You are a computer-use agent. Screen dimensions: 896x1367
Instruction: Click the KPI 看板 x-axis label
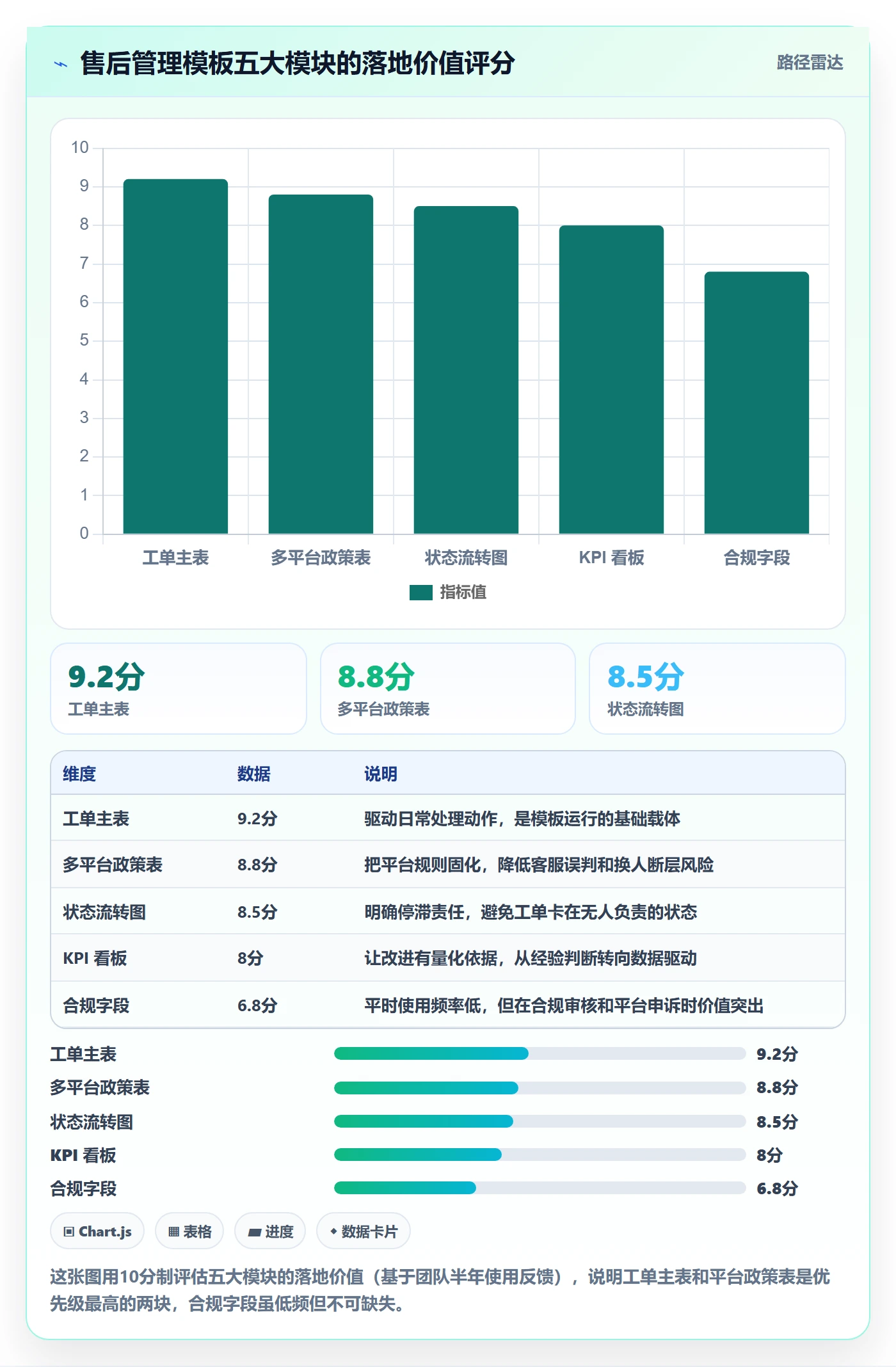click(611, 558)
